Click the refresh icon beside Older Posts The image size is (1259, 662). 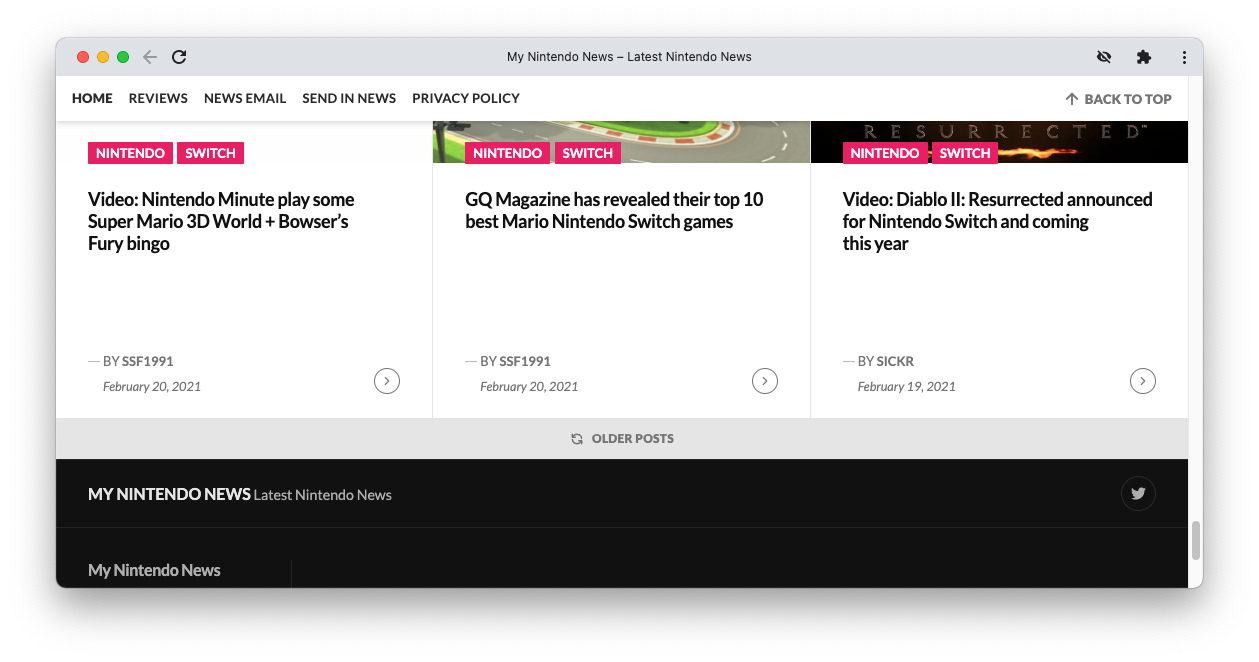point(577,438)
